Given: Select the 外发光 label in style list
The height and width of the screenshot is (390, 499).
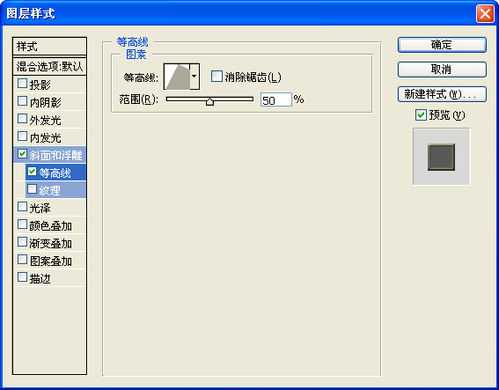Looking at the screenshot, I should click(45, 120).
